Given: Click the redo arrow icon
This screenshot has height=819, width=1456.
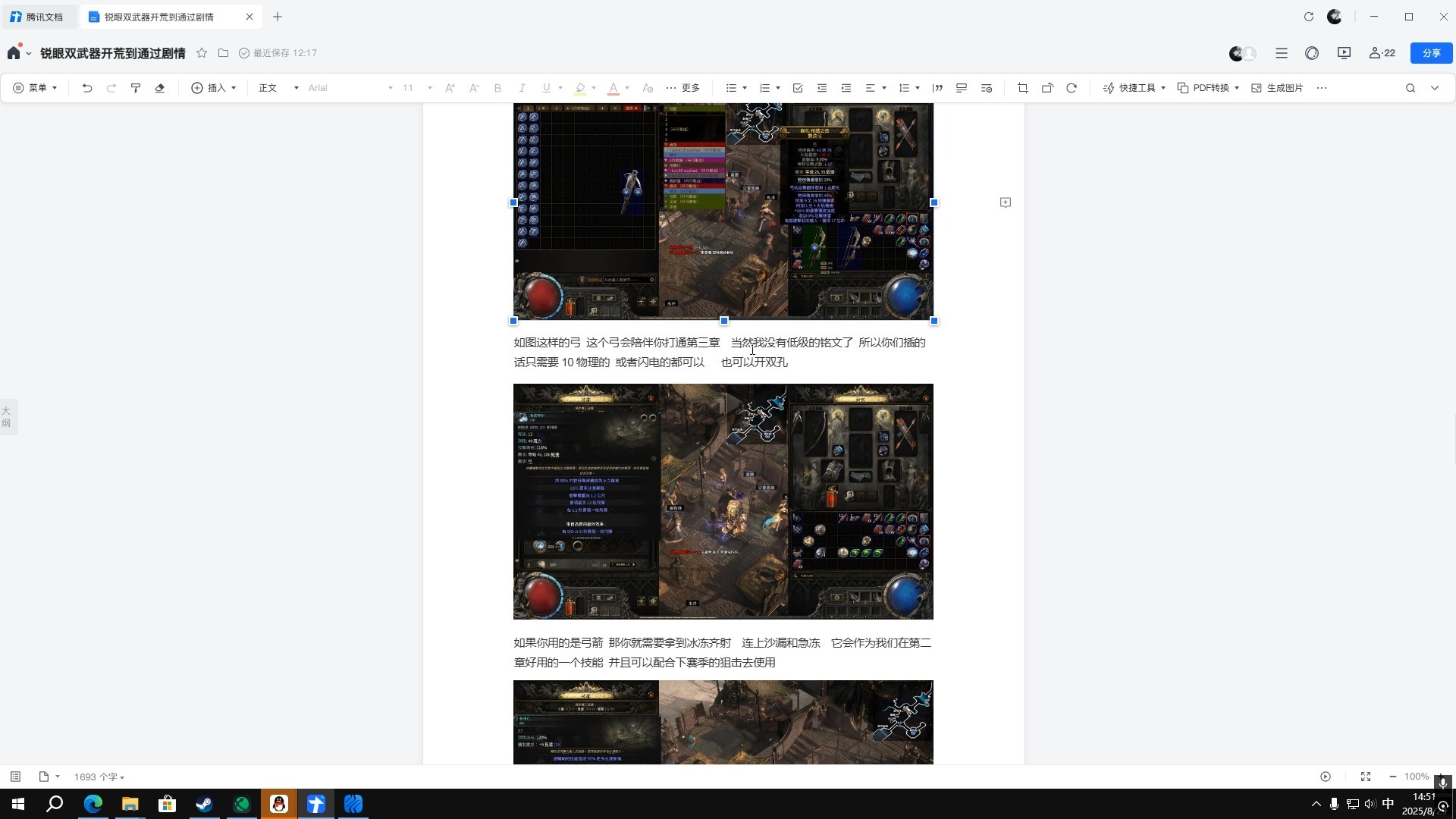Looking at the screenshot, I should (111, 88).
